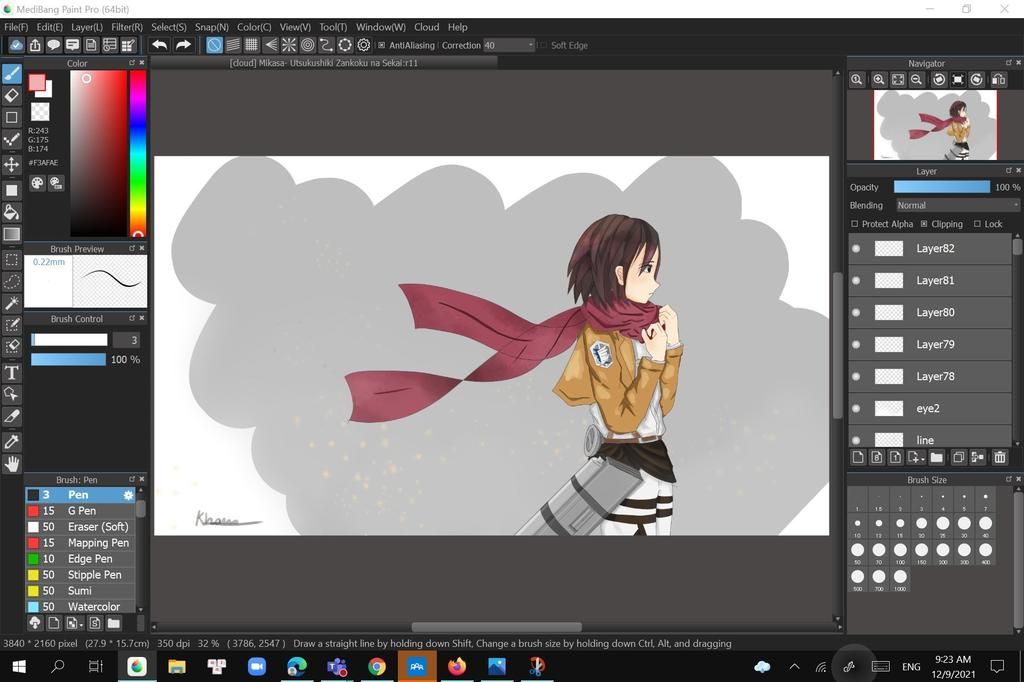Click the Redo arrow in toolbar
1024x682 pixels.
pos(184,45)
